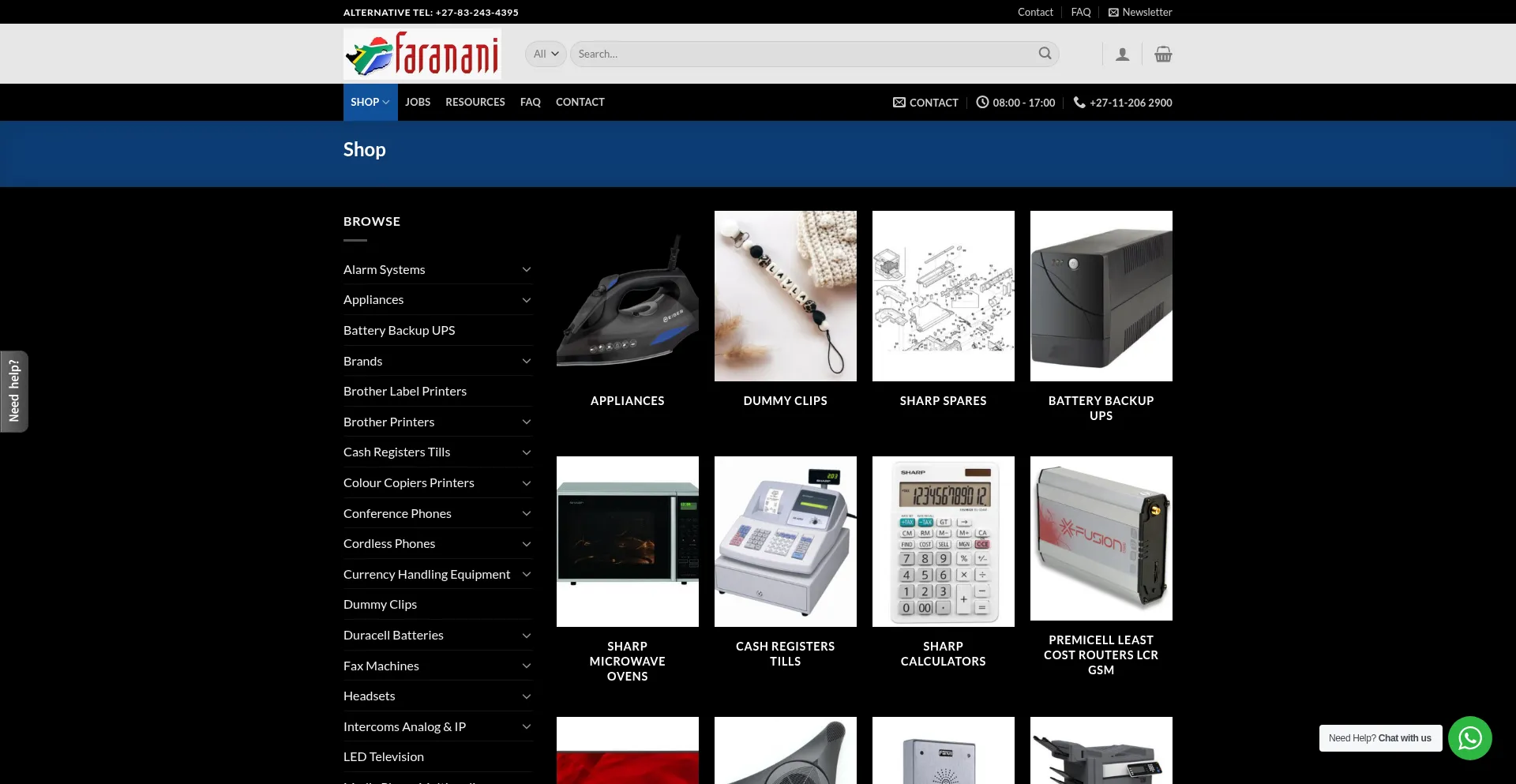This screenshot has width=1516, height=784.
Task: Open the Battery Backup UPS thumbnail
Action: pyautogui.click(x=1101, y=296)
